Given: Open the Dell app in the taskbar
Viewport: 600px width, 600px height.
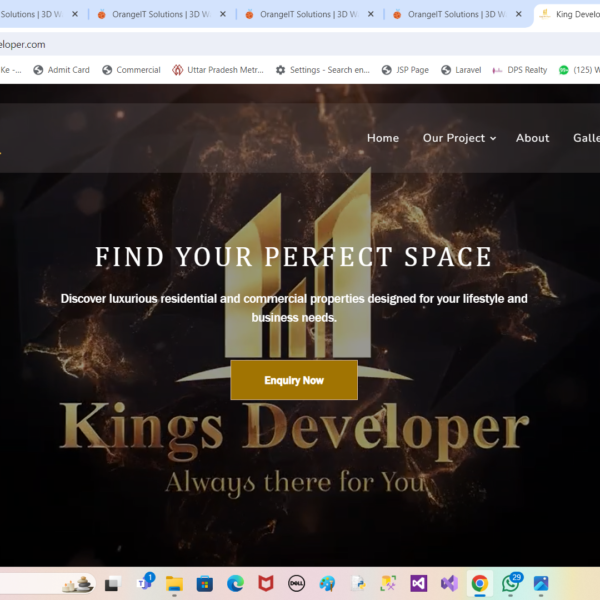Looking at the screenshot, I should coord(296,583).
